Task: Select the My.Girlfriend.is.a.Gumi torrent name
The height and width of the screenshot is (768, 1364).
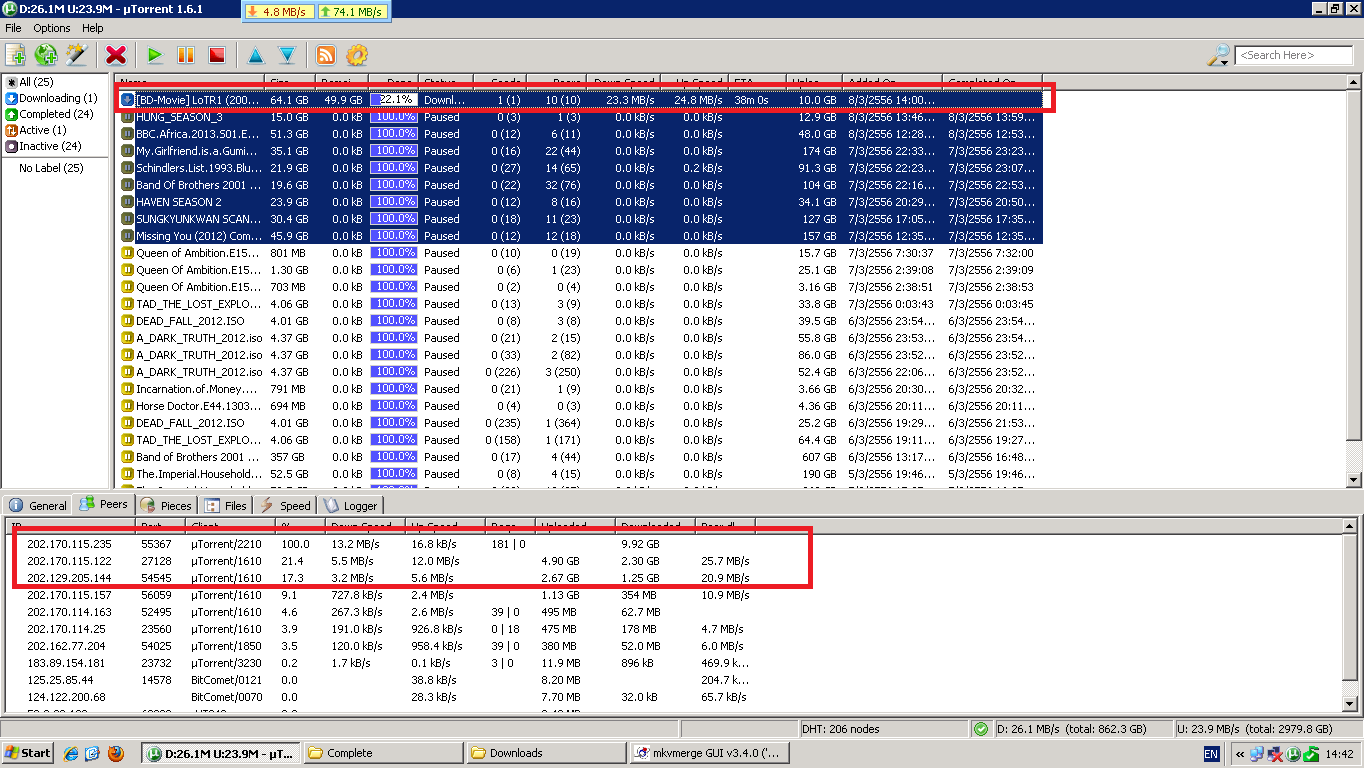Action: pyautogui.click(x=198, y=151)
